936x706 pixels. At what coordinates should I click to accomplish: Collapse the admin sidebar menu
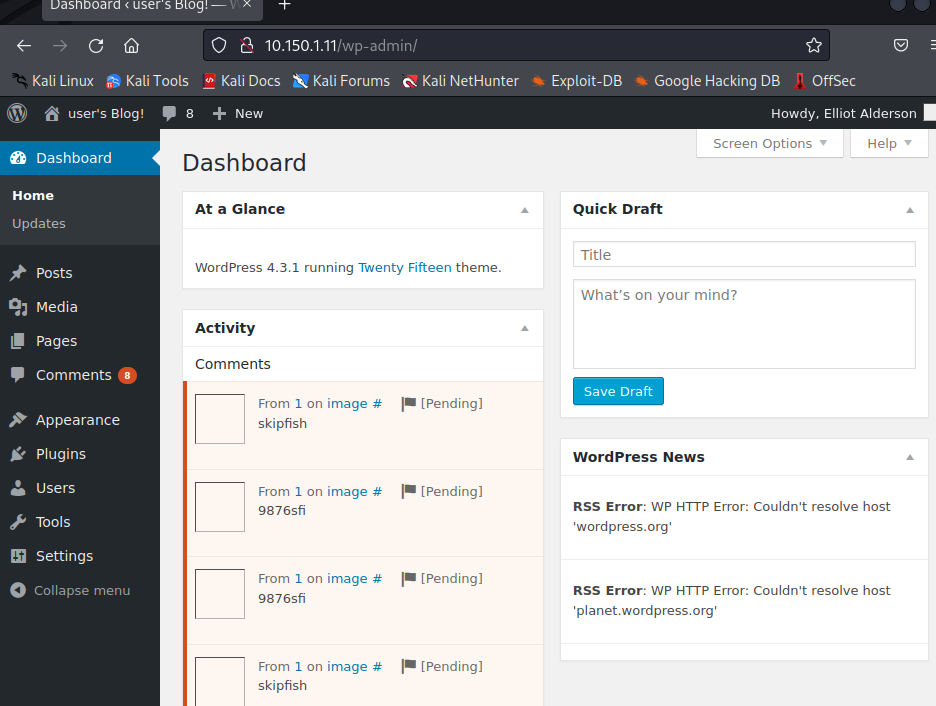point(70,591)
